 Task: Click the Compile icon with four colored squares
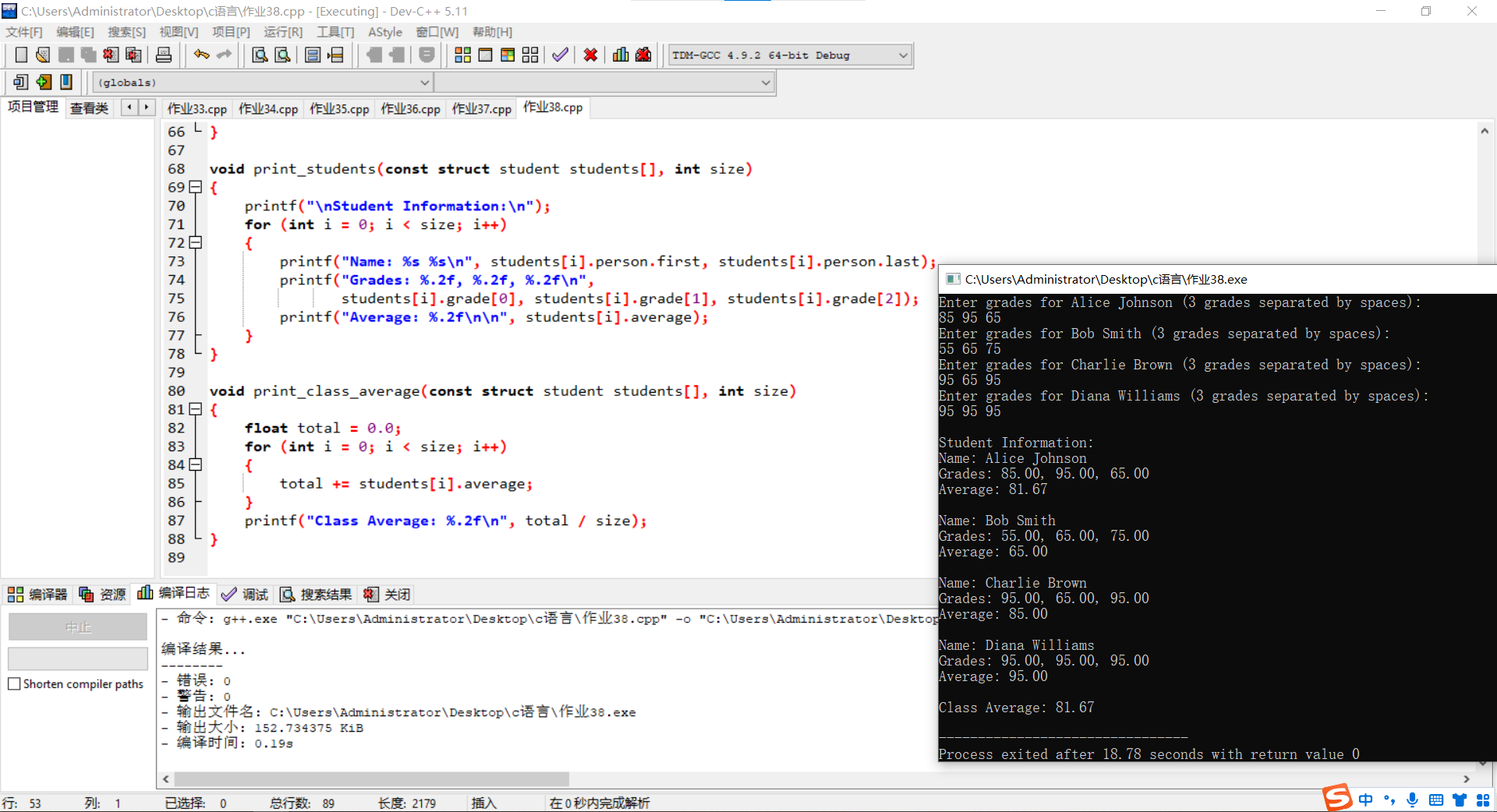pyautogui.click(x=462, y=55)
